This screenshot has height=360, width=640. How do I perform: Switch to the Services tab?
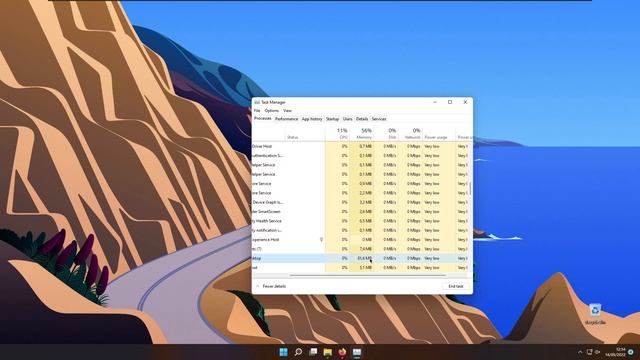pyautogui.click(x=379, y=119)
